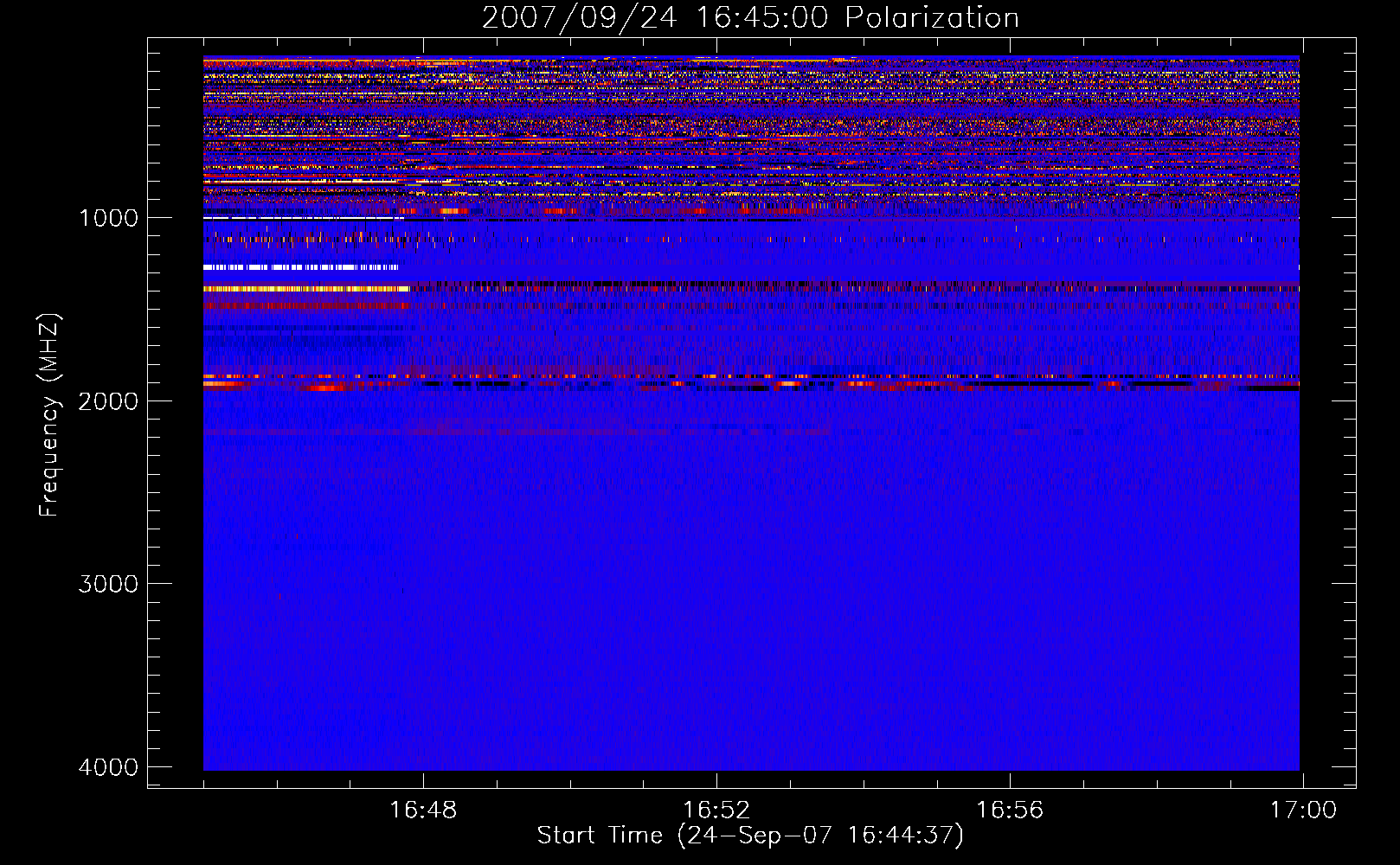Click the 'Frequency (MHZ)' axis label
1400x865 pixels.
click(49, 415)
